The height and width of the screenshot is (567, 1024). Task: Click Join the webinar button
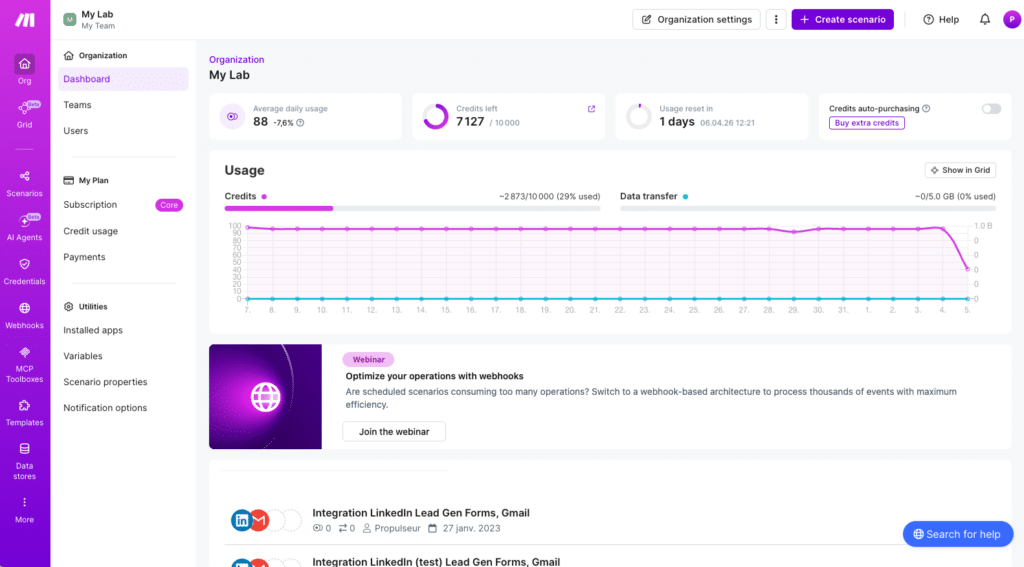394,432
